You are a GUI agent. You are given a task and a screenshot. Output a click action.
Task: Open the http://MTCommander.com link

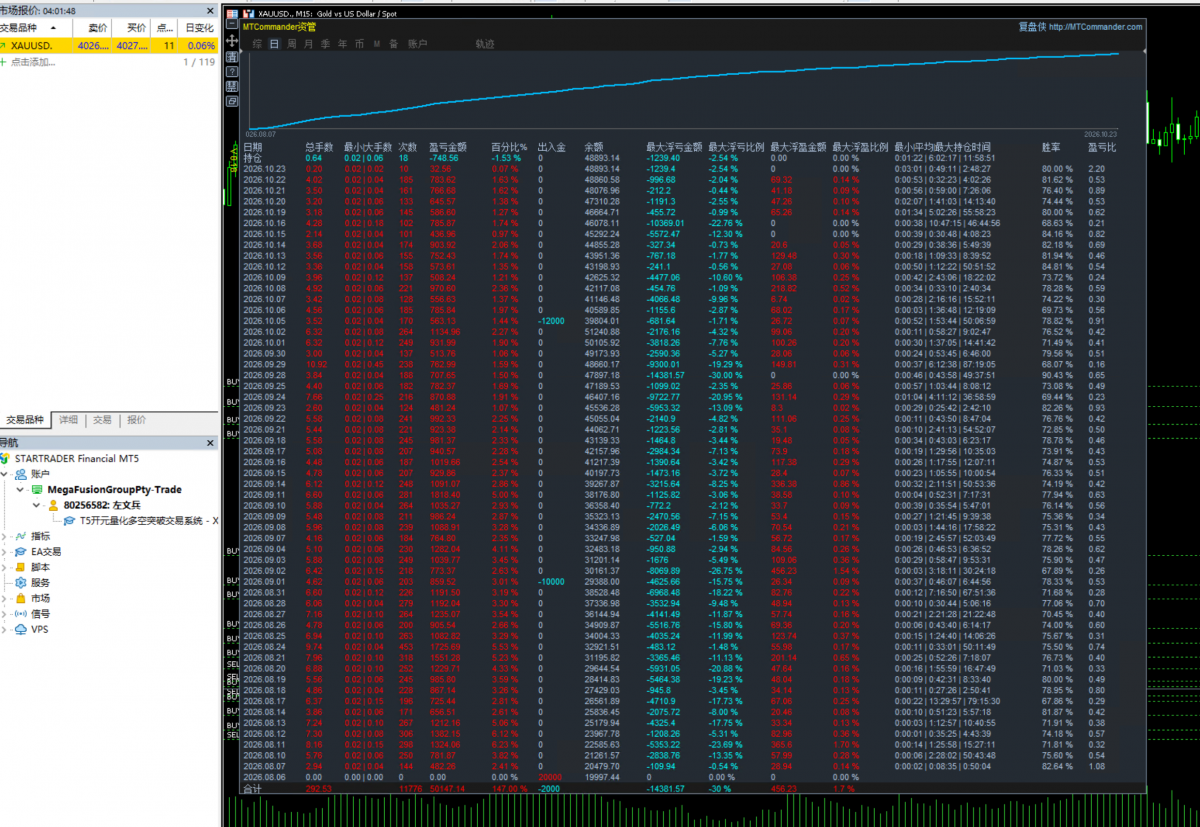pyautogui.click(x=1096, y=27)
